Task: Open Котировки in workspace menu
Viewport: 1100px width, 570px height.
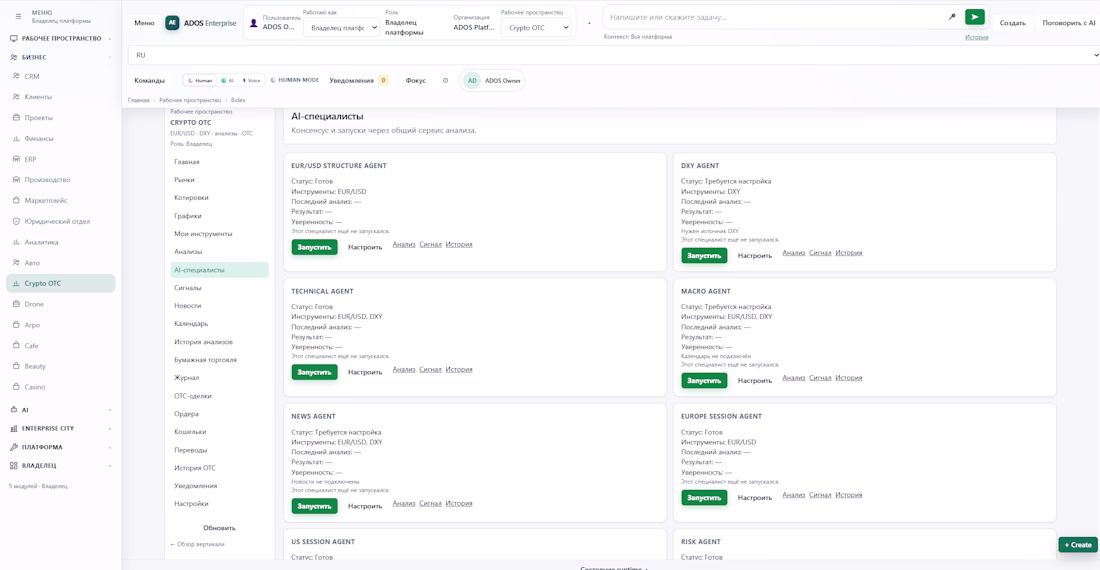Action: pyautogui.click(x=220, y=198)
